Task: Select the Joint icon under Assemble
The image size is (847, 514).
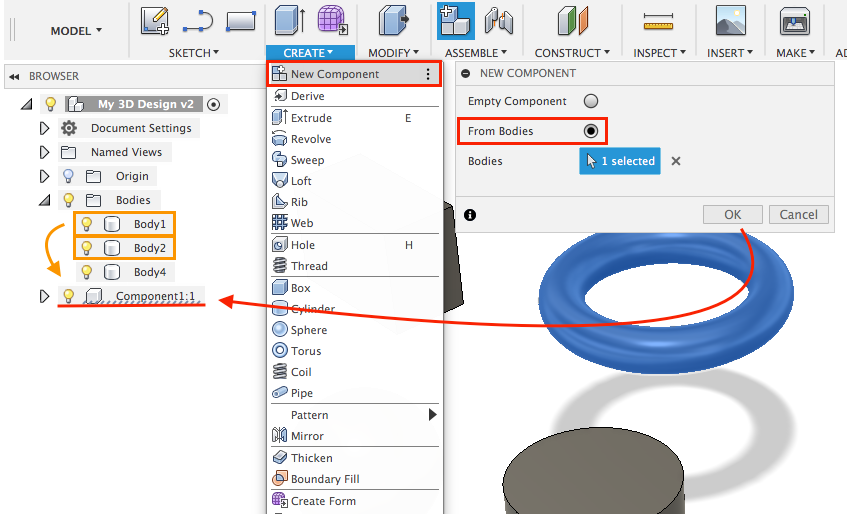Action: [x=498, y=20]
